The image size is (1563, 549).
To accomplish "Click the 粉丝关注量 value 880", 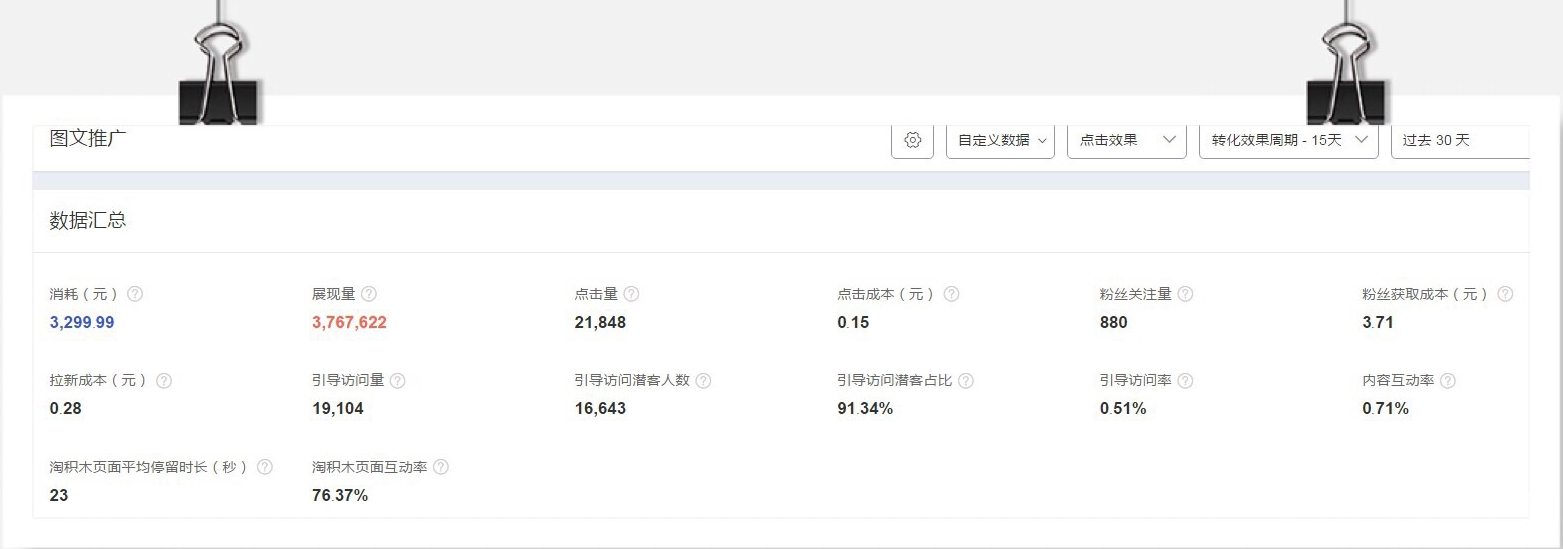I will 1113,323.
